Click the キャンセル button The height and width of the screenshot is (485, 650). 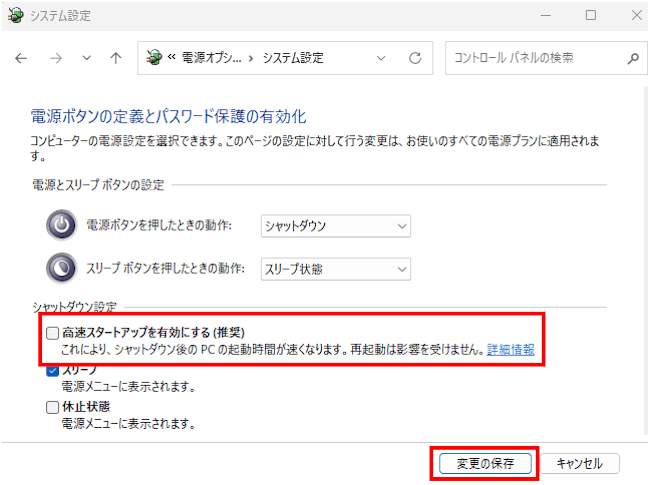click(x=580, y=463)
